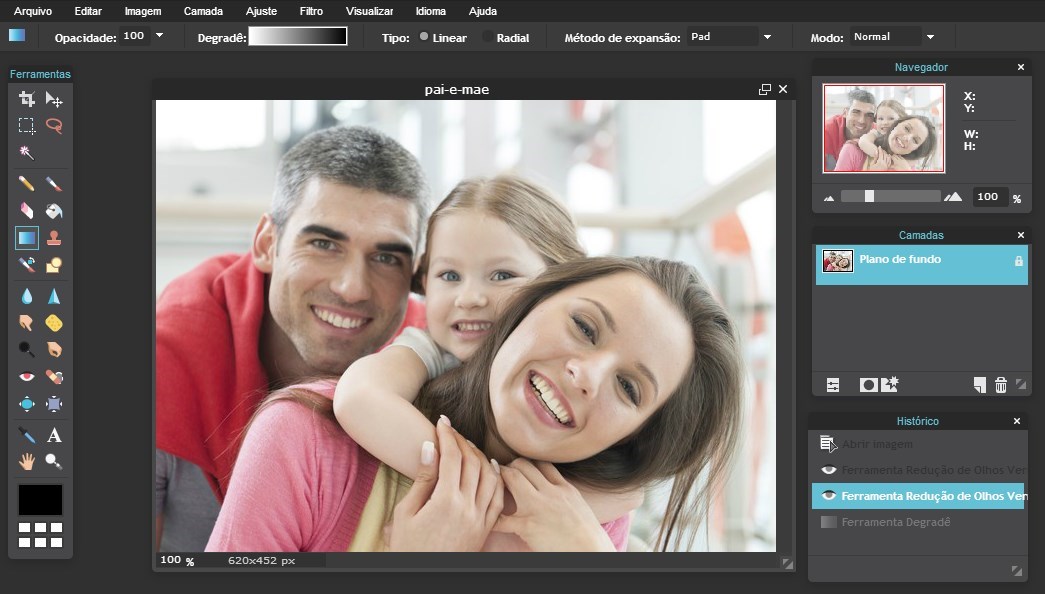This screenshot has height=594, width=1045.
Task: Create a new layer in Camadas
Action: [979, 385]
